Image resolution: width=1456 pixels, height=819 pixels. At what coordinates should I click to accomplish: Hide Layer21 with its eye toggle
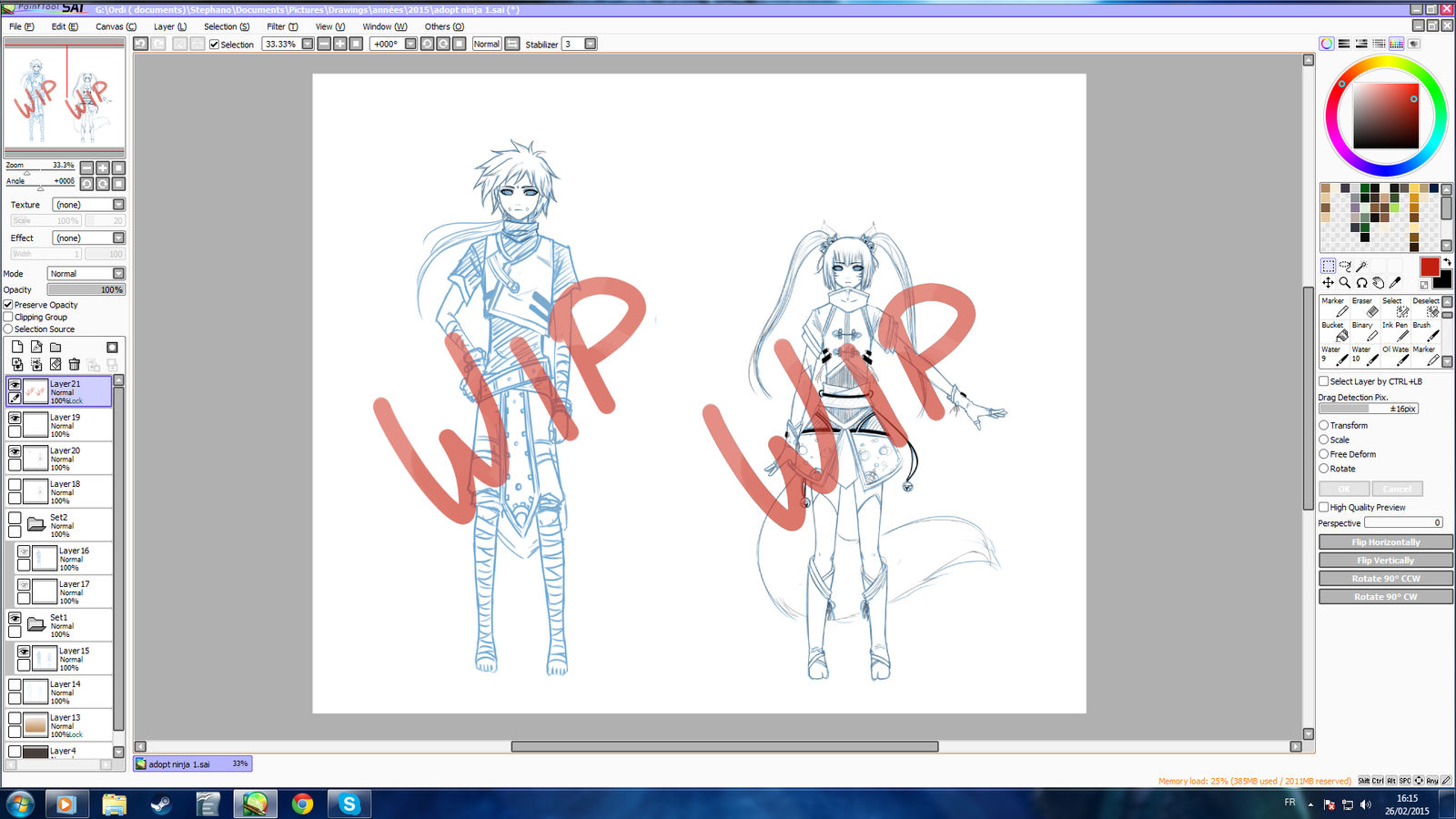pyautogui.click(x=15, y=385)
